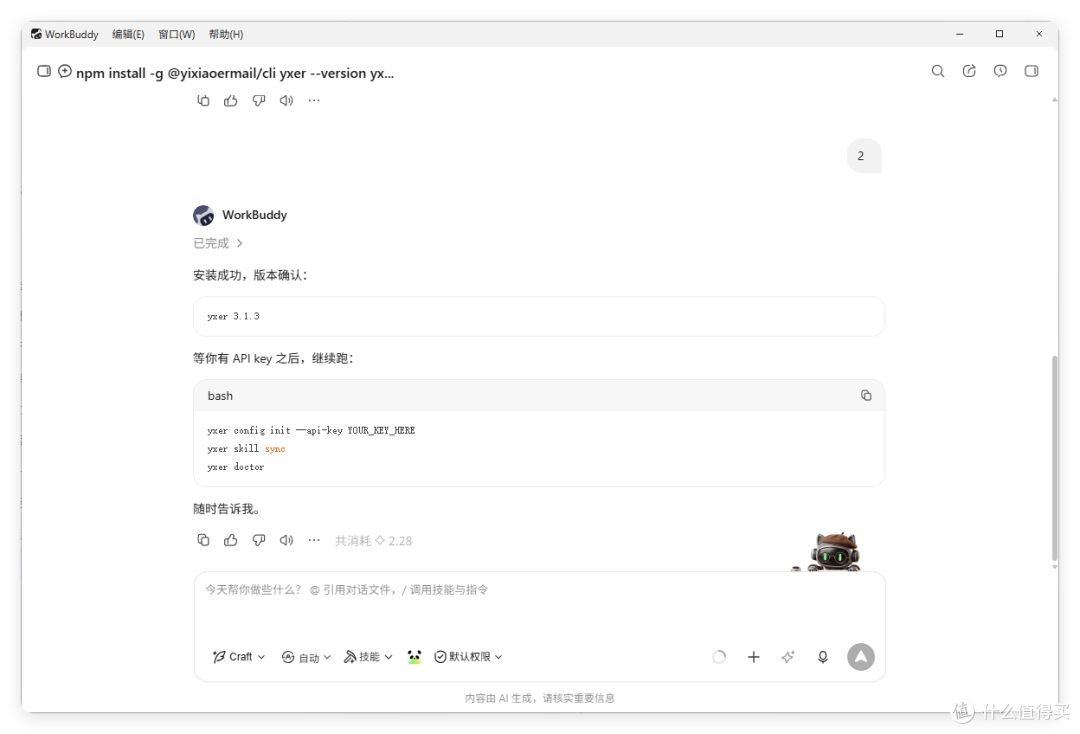Copy the bash code block contents

[866, 395]
